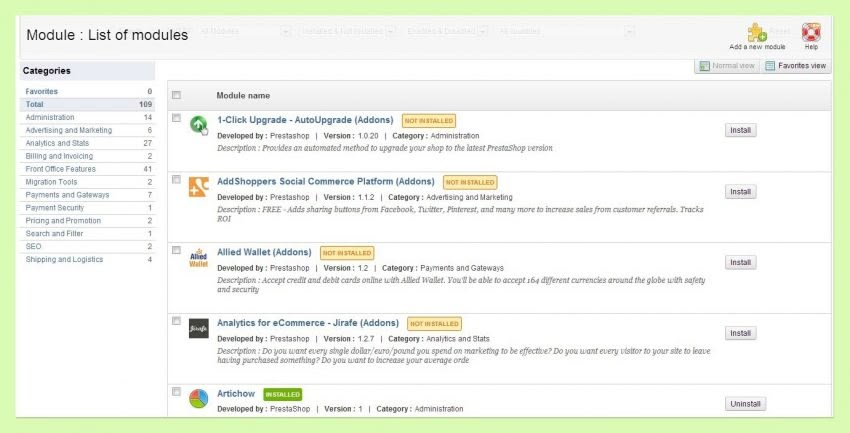Open Analytics for eCommerce - Jirafe title
Viewport: 850px width, 433px height.
tap(308, 323)
